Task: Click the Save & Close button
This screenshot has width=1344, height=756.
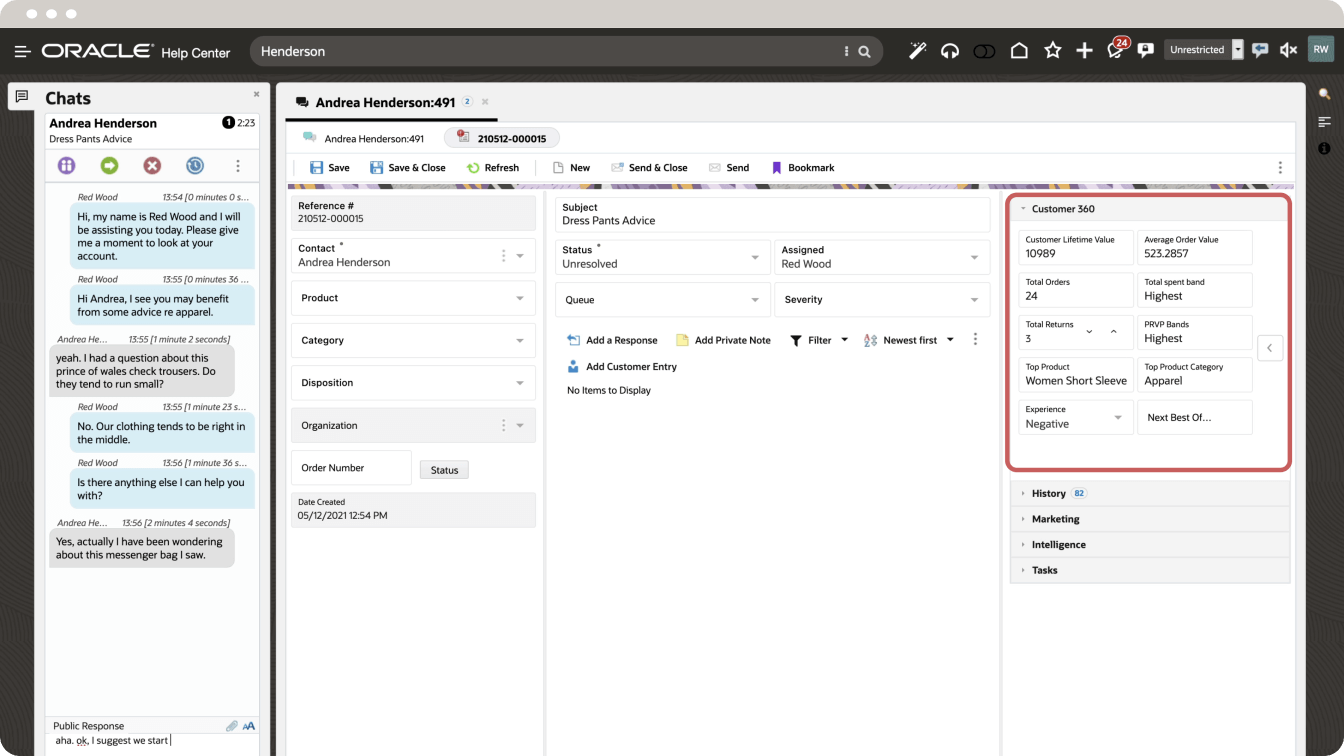Action: [408, 168]
